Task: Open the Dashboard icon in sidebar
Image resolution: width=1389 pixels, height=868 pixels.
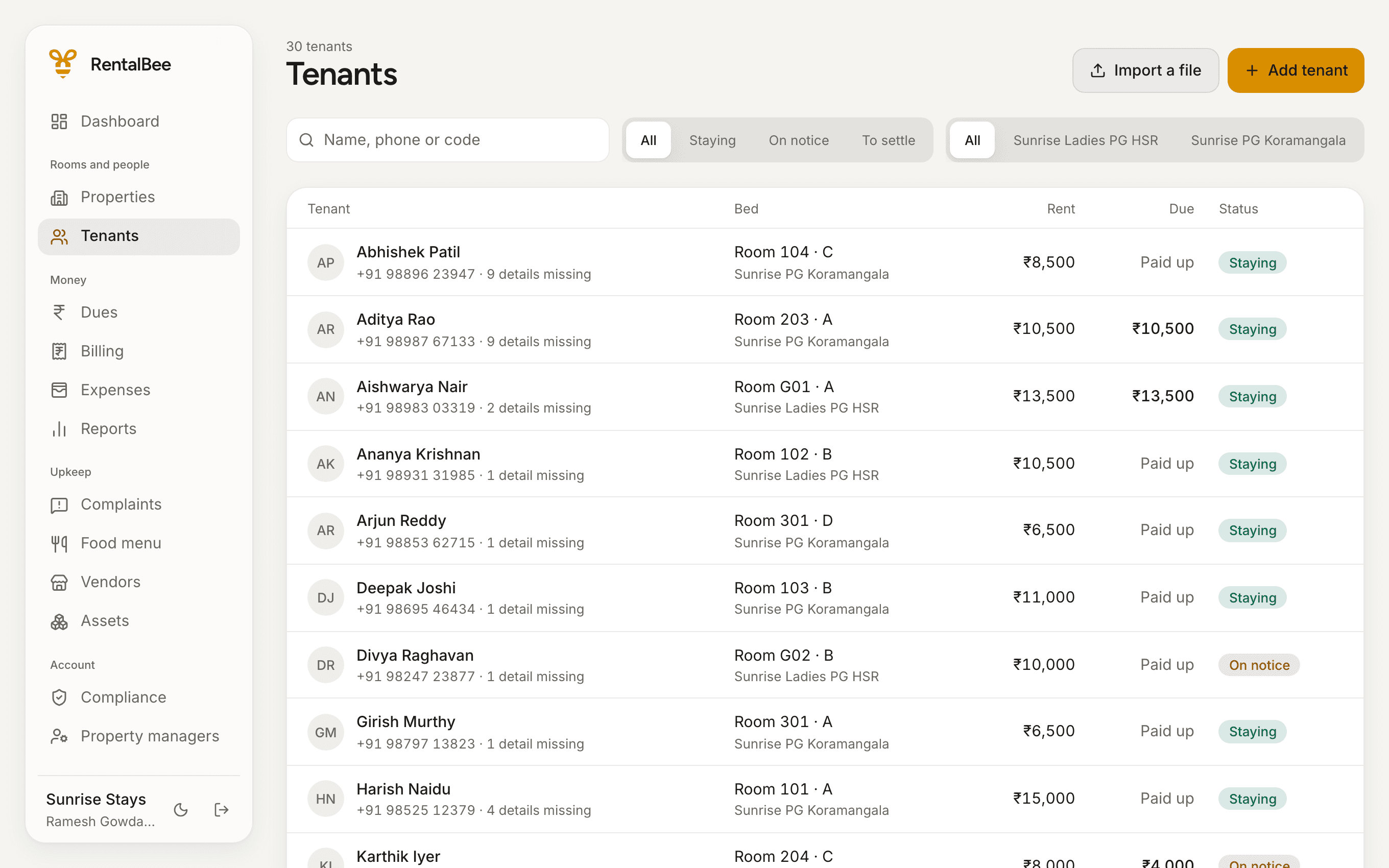Action: coord(59,121)
